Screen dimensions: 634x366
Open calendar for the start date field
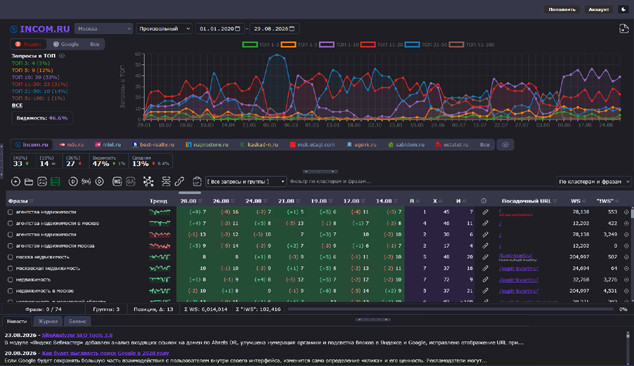pyautogui.click(x=238, y=29)
